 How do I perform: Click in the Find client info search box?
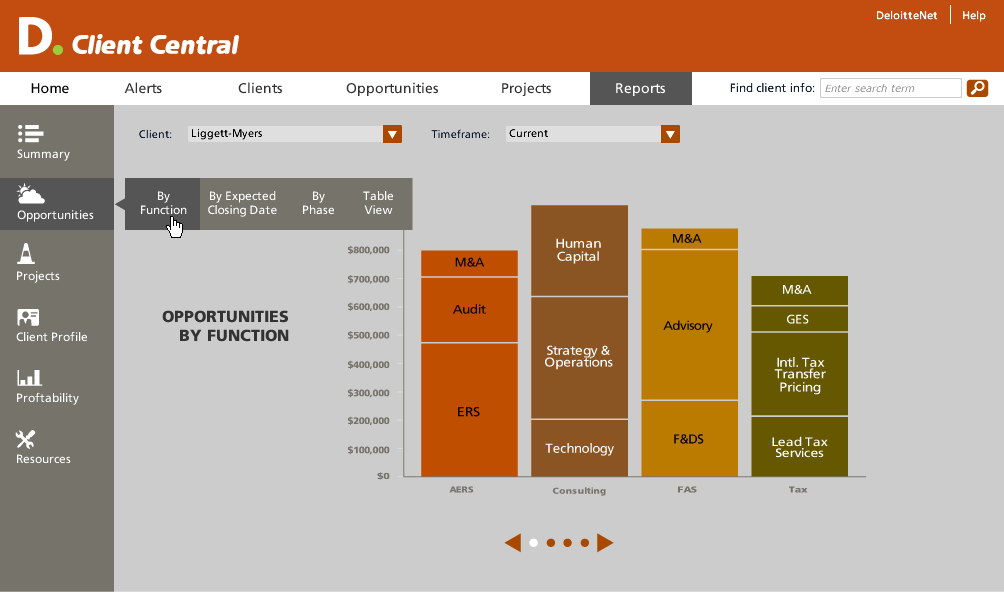point(891,88)
